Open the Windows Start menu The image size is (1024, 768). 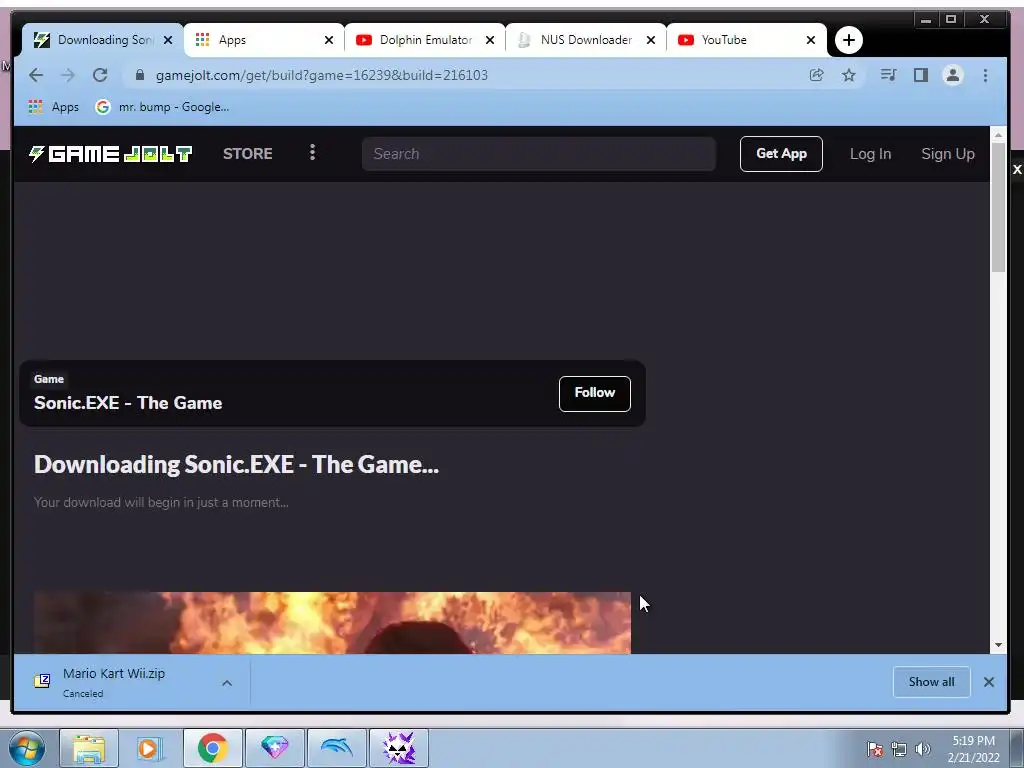point(27,748)
